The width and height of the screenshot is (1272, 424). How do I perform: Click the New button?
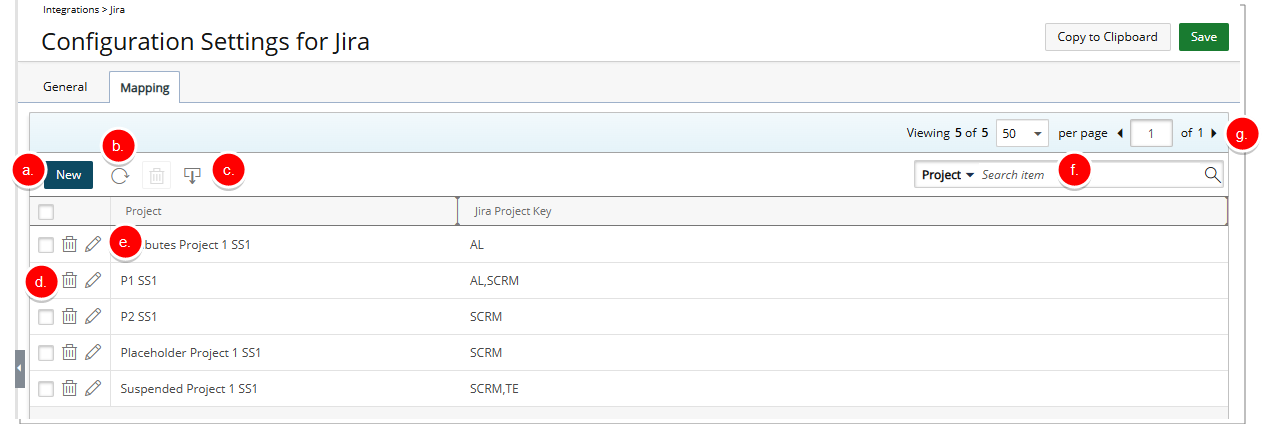[68, 175]
